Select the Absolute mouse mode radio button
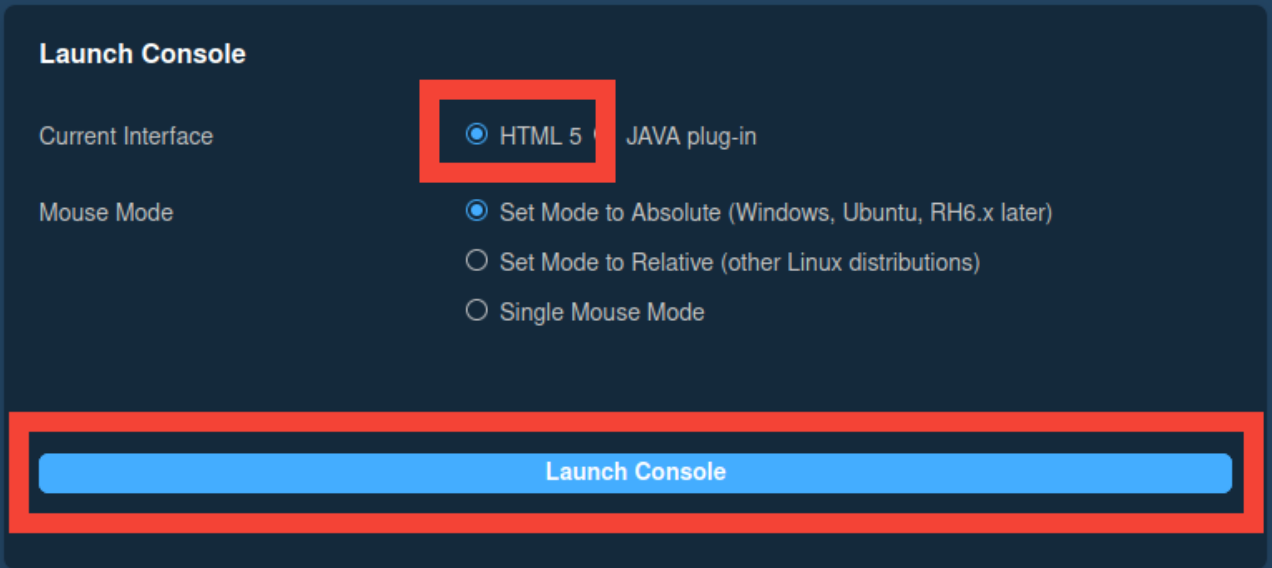Viewport: 1272px width, 568px height. [477, 212]
